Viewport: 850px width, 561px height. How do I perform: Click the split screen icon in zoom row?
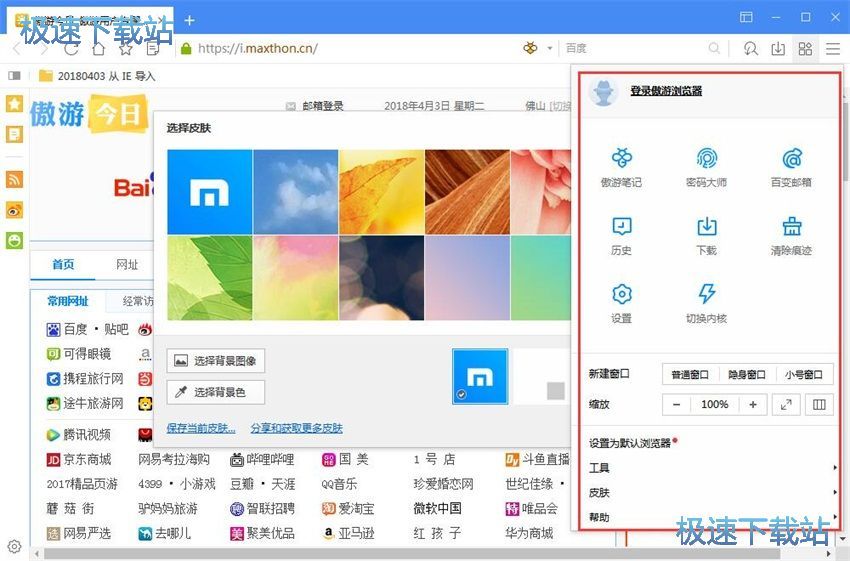(819, 404)
